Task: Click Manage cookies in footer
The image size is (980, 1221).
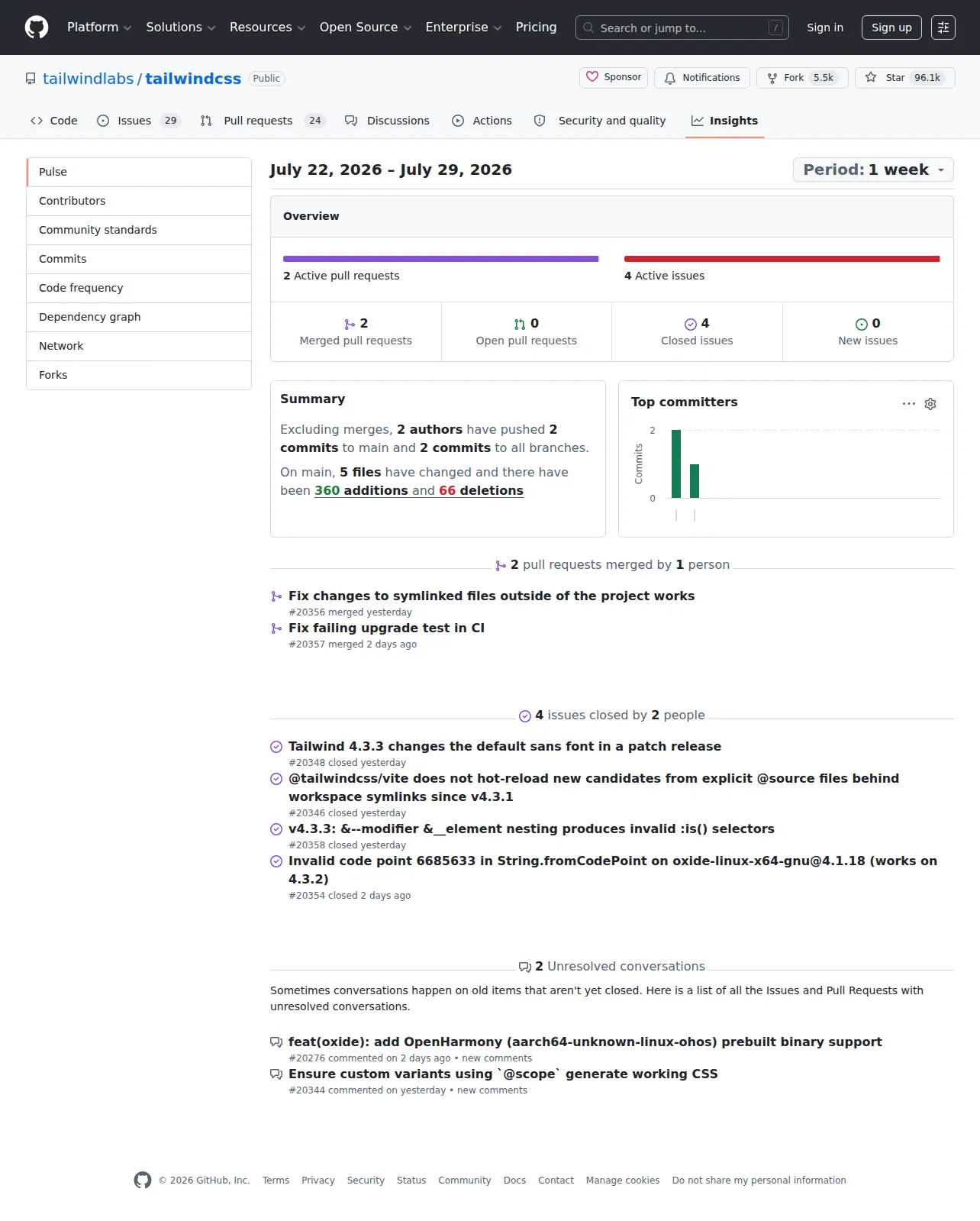Action: tap(623, 1180)
